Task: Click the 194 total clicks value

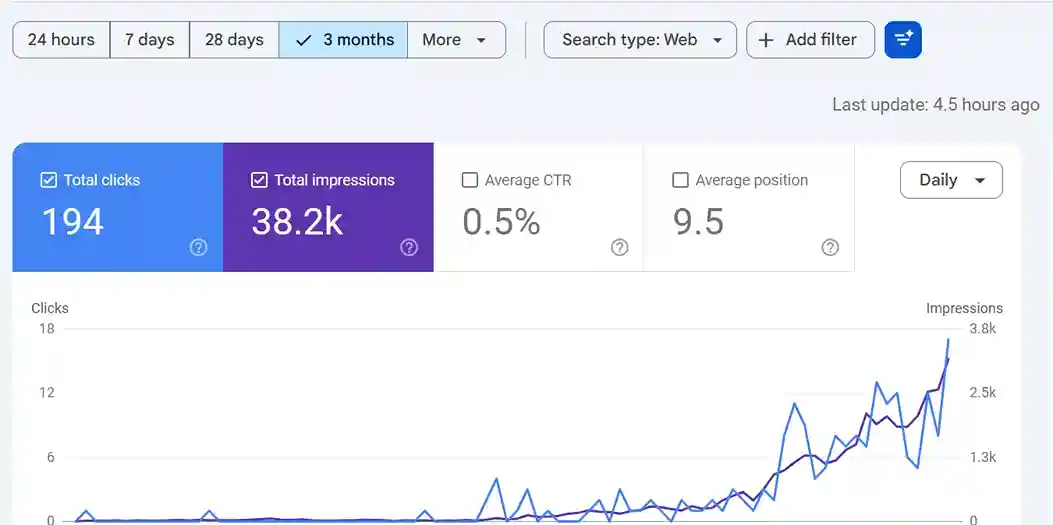Action: coord(73,222)
